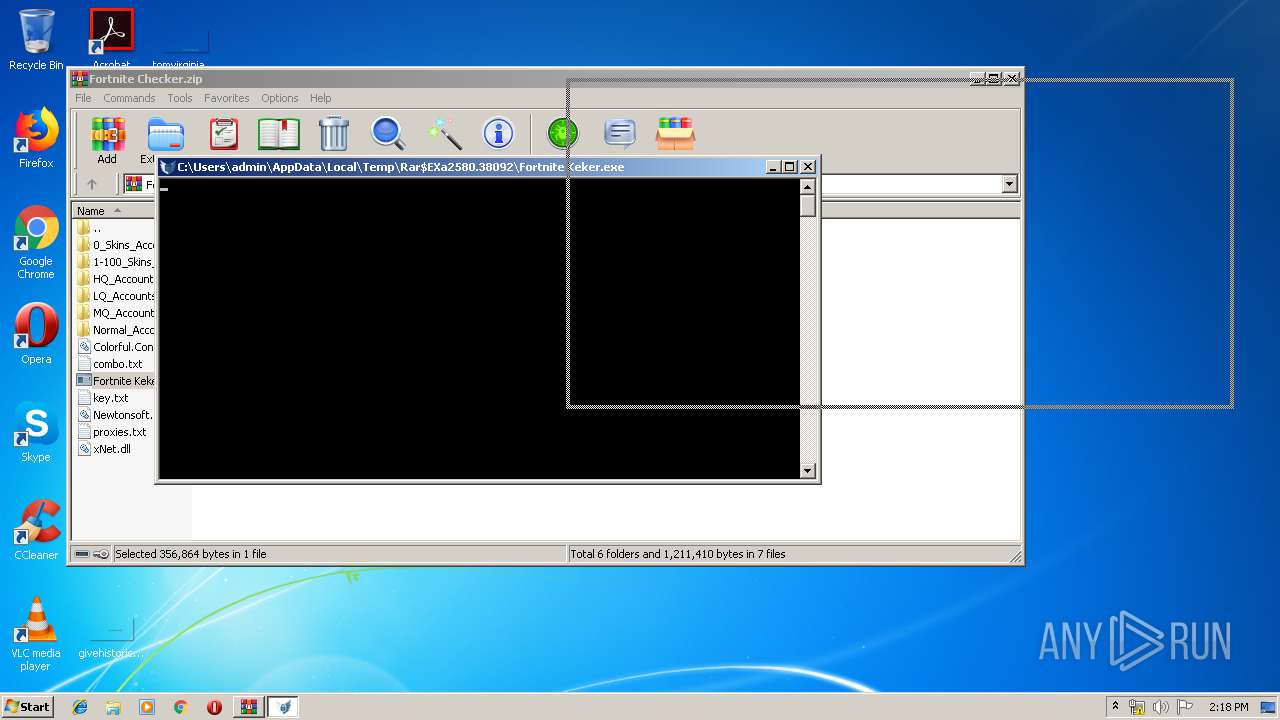Viewport: 1280px width, 720px height.
Task: Open Internet Explorer from the taskbar
Action: (80, 707)
